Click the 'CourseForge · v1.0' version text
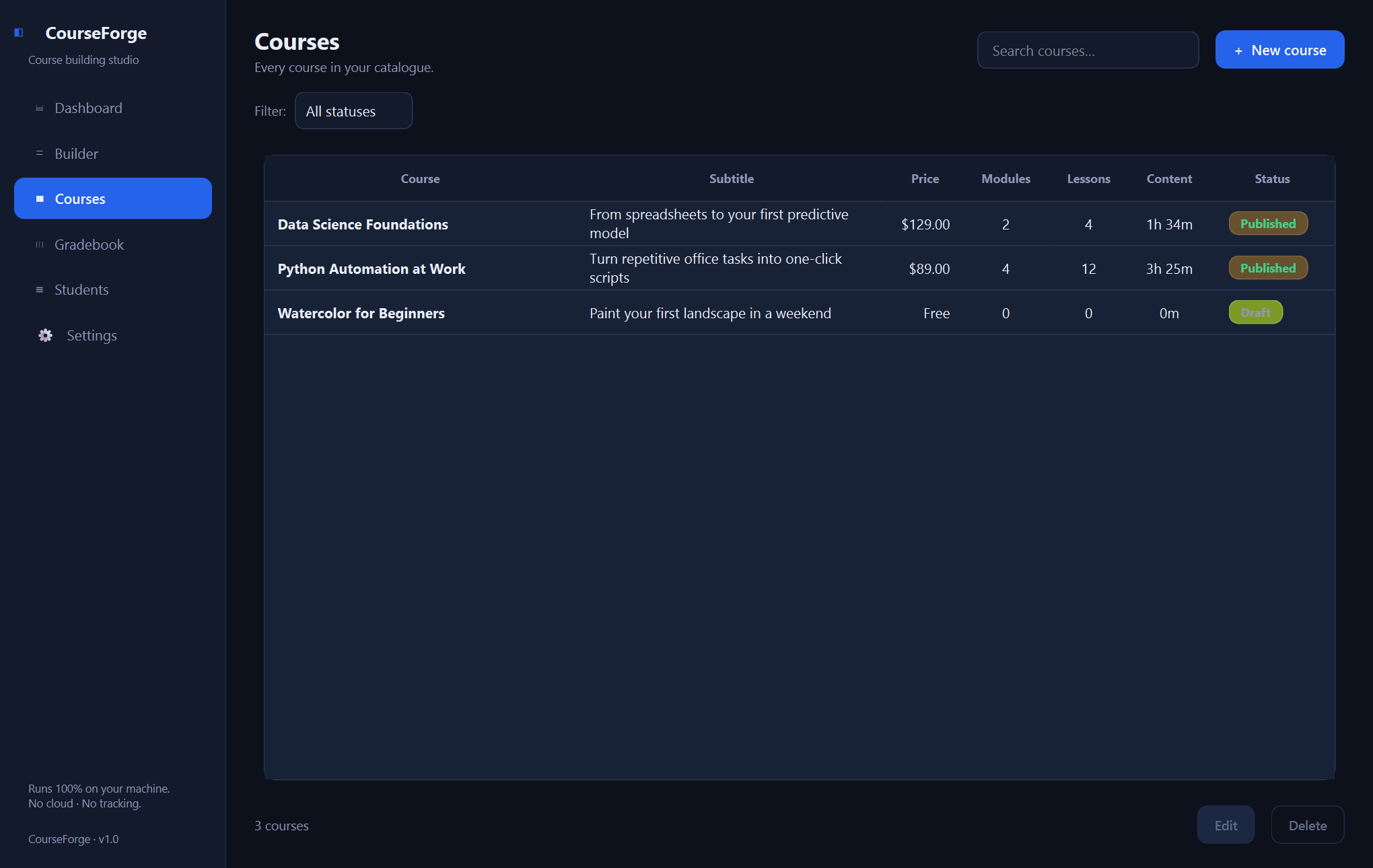The image size is (1373, 868). pyautogui.click(x=73, y=839)
